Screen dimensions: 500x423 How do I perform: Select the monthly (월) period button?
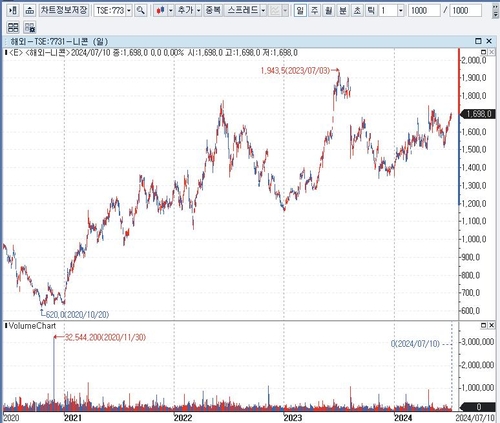[329, 11]
